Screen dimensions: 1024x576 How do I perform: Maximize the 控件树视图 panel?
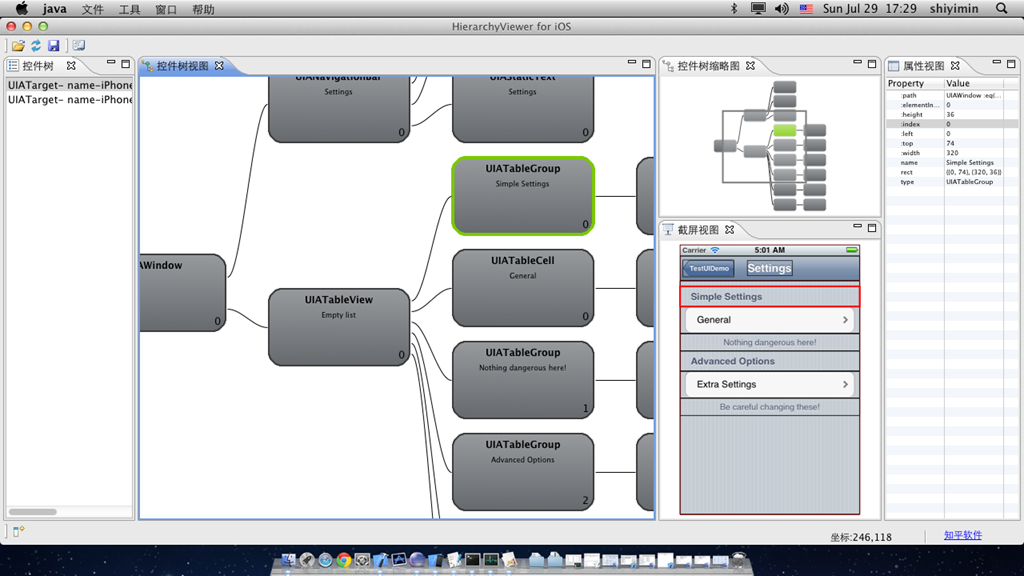coord(647,64)
